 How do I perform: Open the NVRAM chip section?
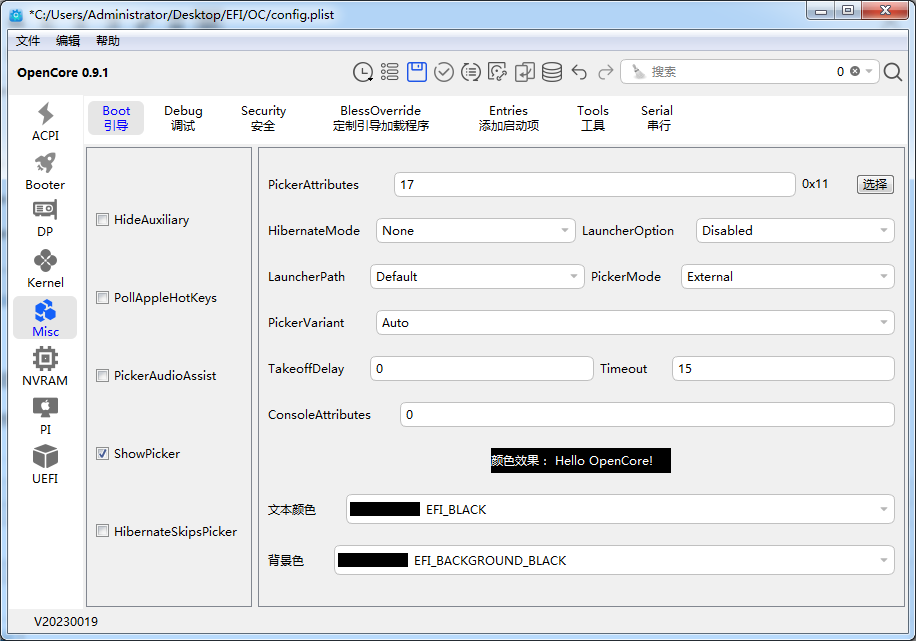pyautogui.click(x=45, y=366)
